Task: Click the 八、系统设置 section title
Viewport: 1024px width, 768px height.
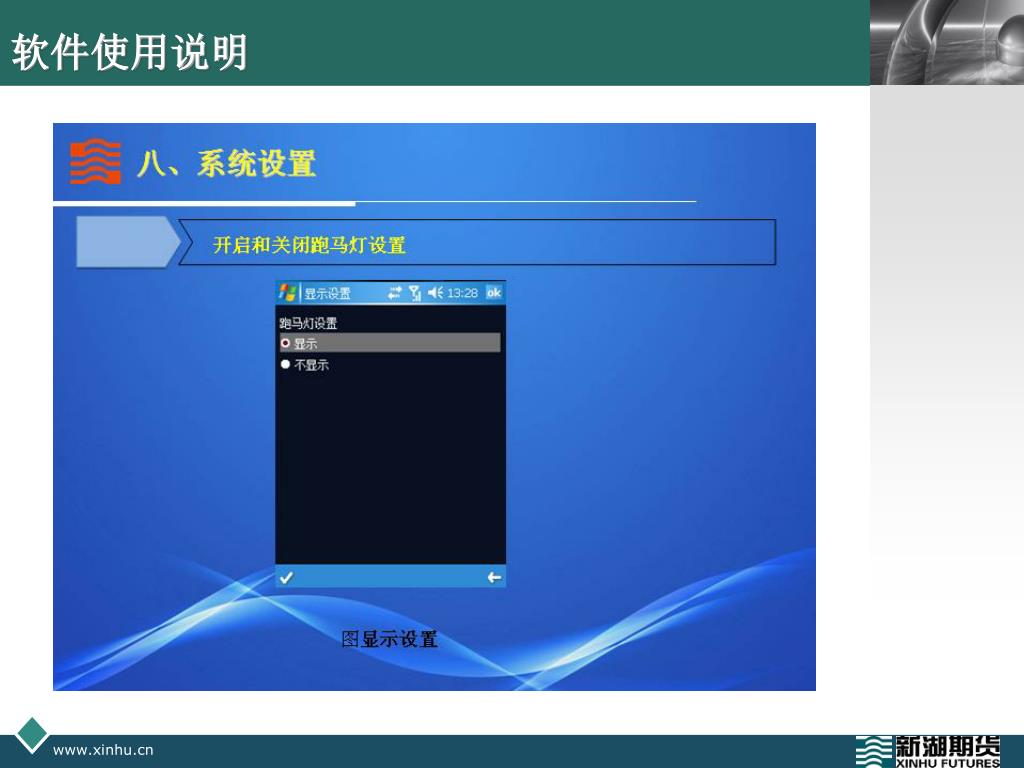Action: 227,163
